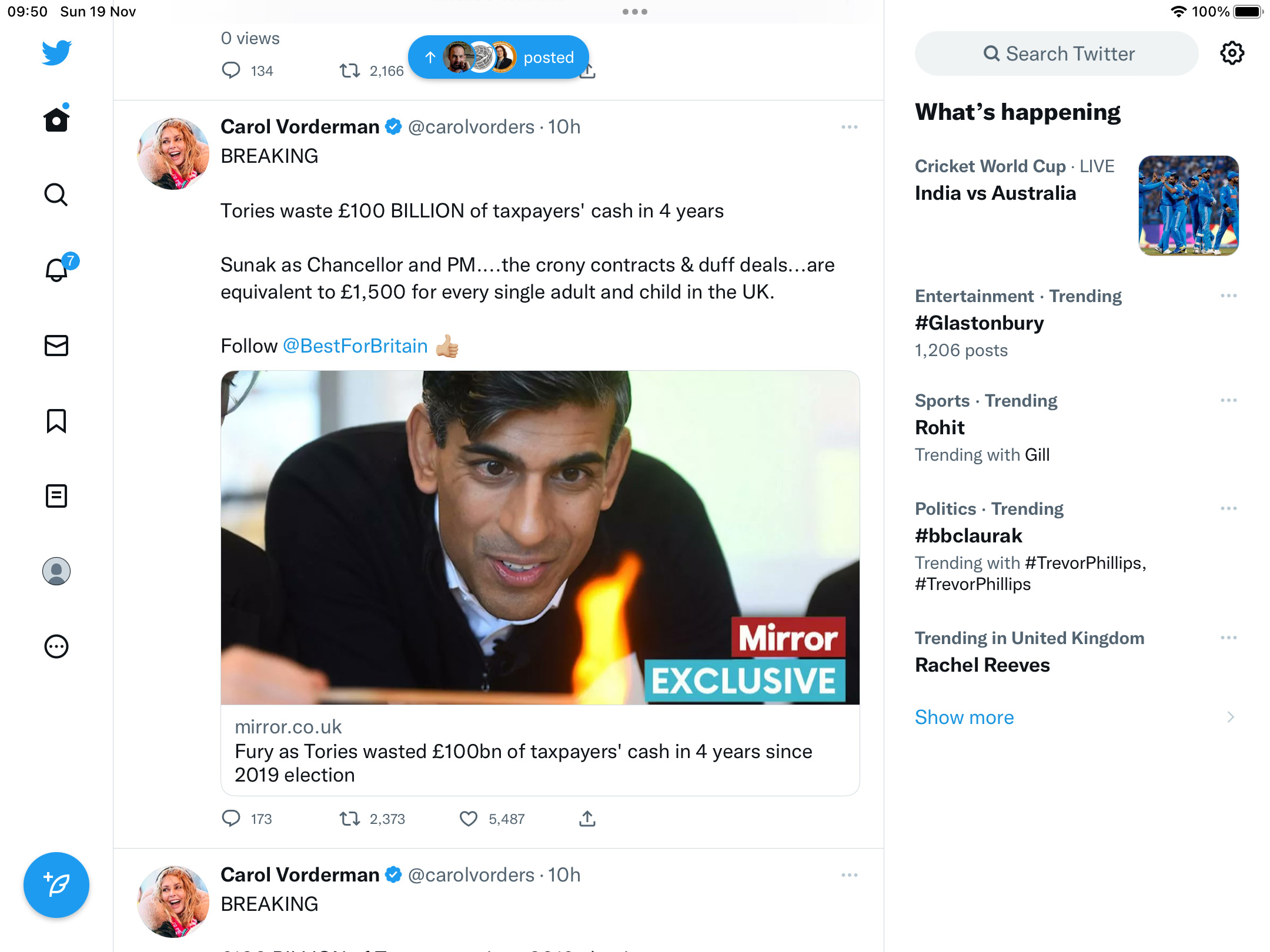The width and height of the screenshot is (1270, 952).
Task: Follow the @BestForBritain mention link
Action: (x=355, y=346)
